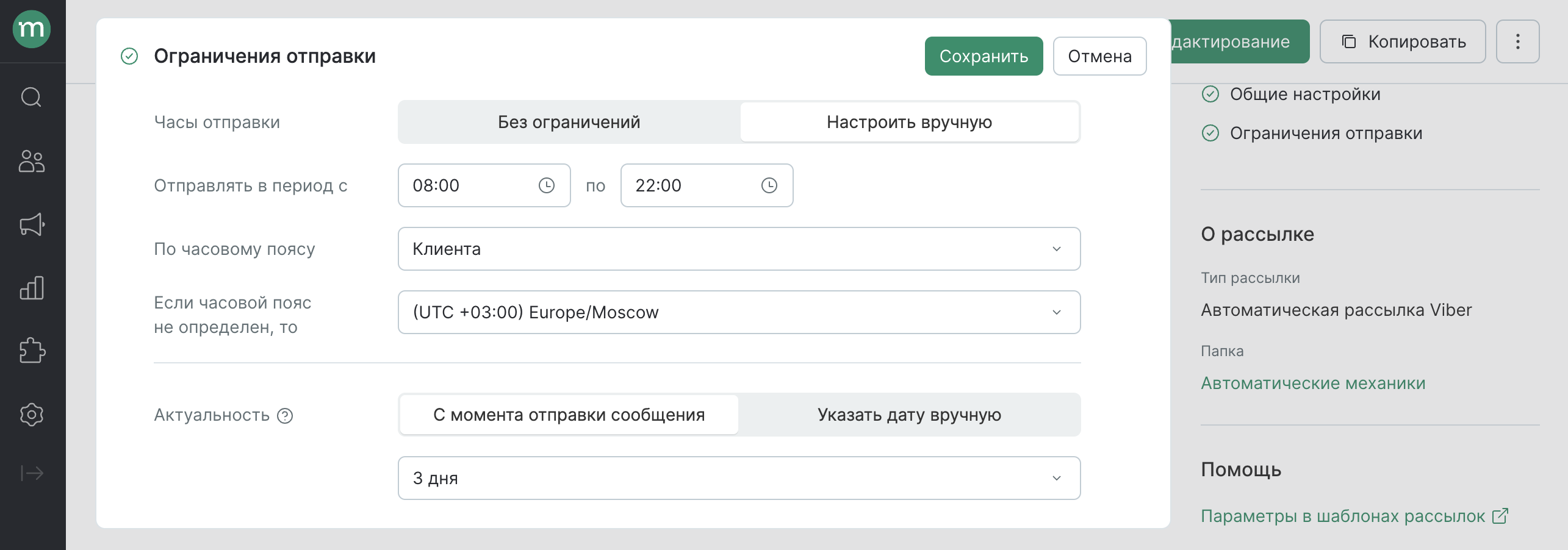Click the Копировать button
Viewport: 1568px width, 550px height.
click(1403, 41)
